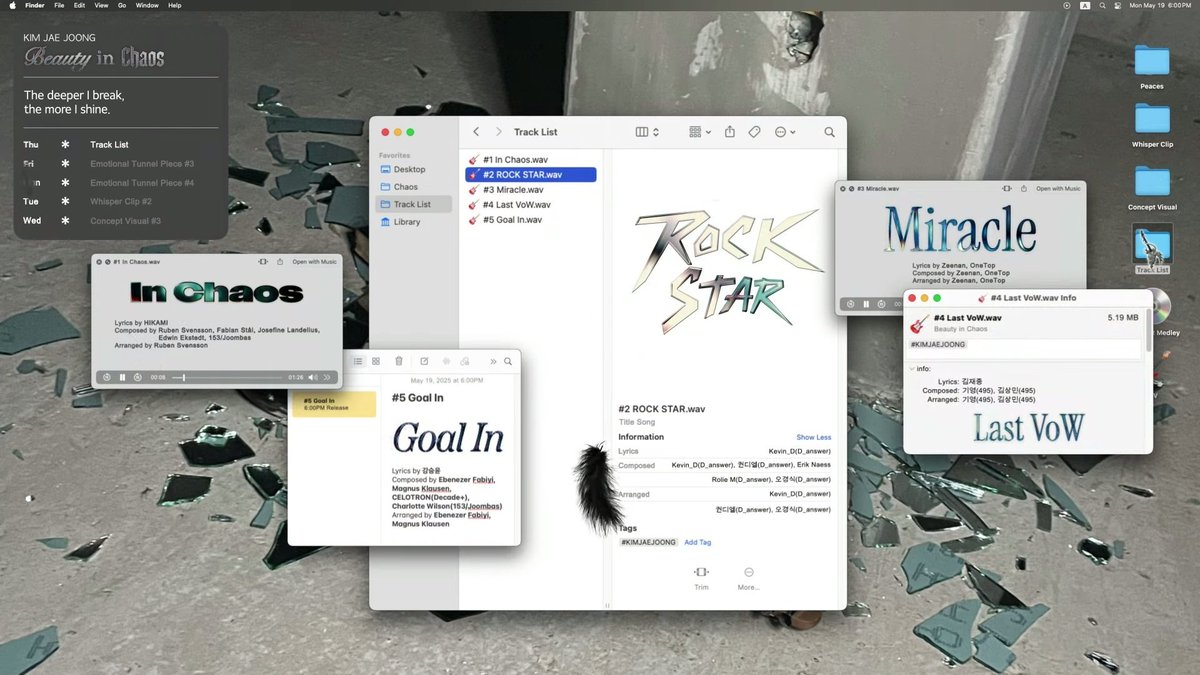Screen dimensions: 1200x675
Task: Open File menu in menu bar
Action: coord(60,5)
